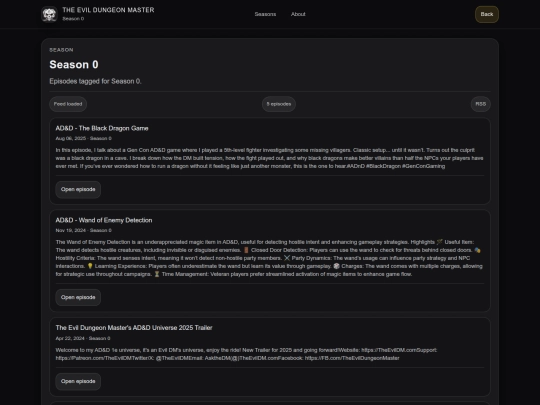
Task: Click the RSS pill button
Action: tap(480, 104)
